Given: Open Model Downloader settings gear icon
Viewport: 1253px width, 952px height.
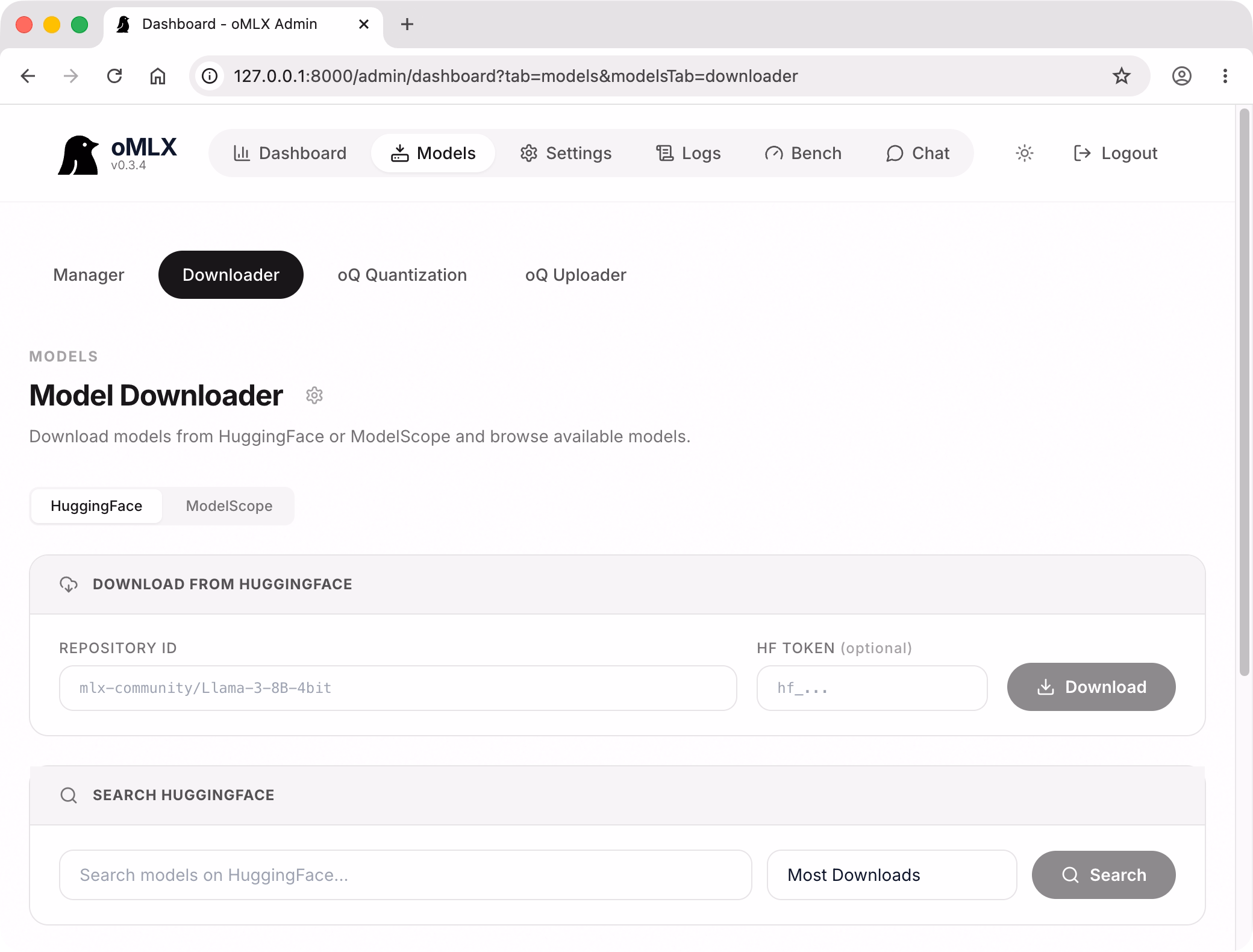Looking at the screenshot, I should click(314, 395).
